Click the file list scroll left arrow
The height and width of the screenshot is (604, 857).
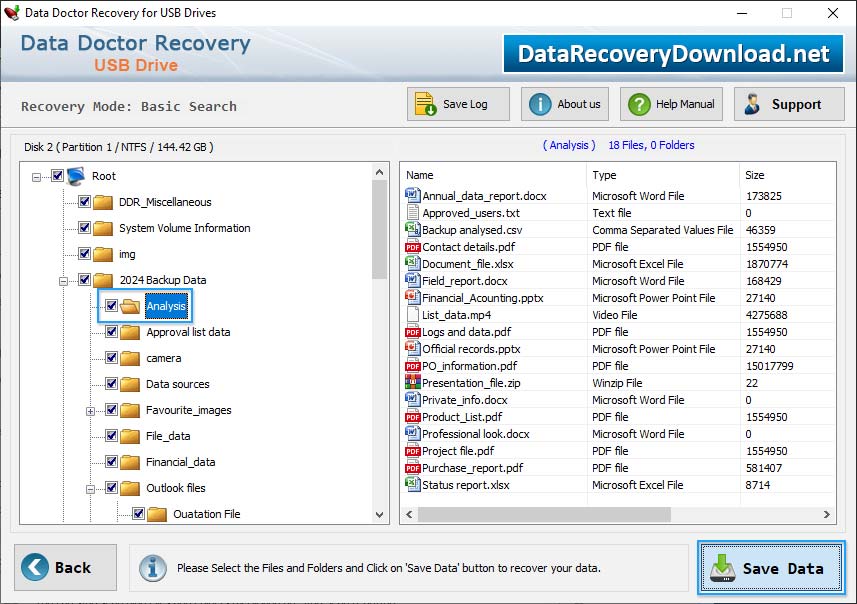[409, 514]
